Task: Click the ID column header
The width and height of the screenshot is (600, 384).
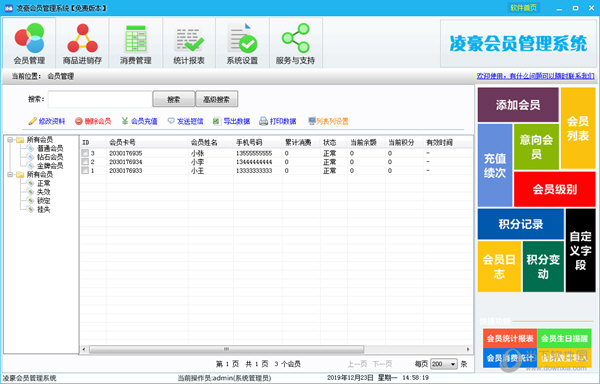Action: tap(86, 142)
